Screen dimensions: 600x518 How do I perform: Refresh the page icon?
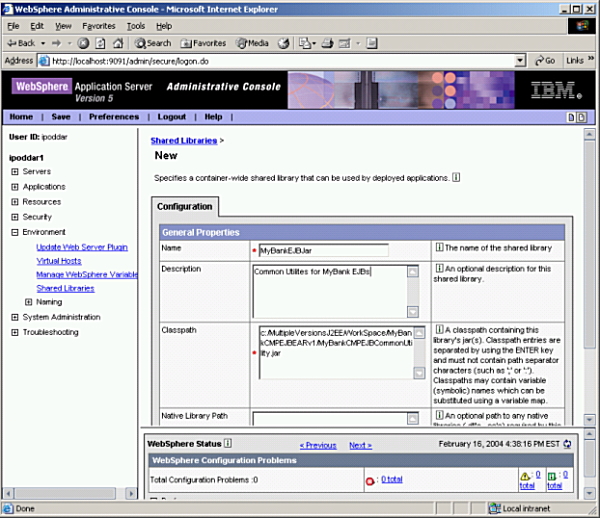pyautogui.click(x=100, y=43)
